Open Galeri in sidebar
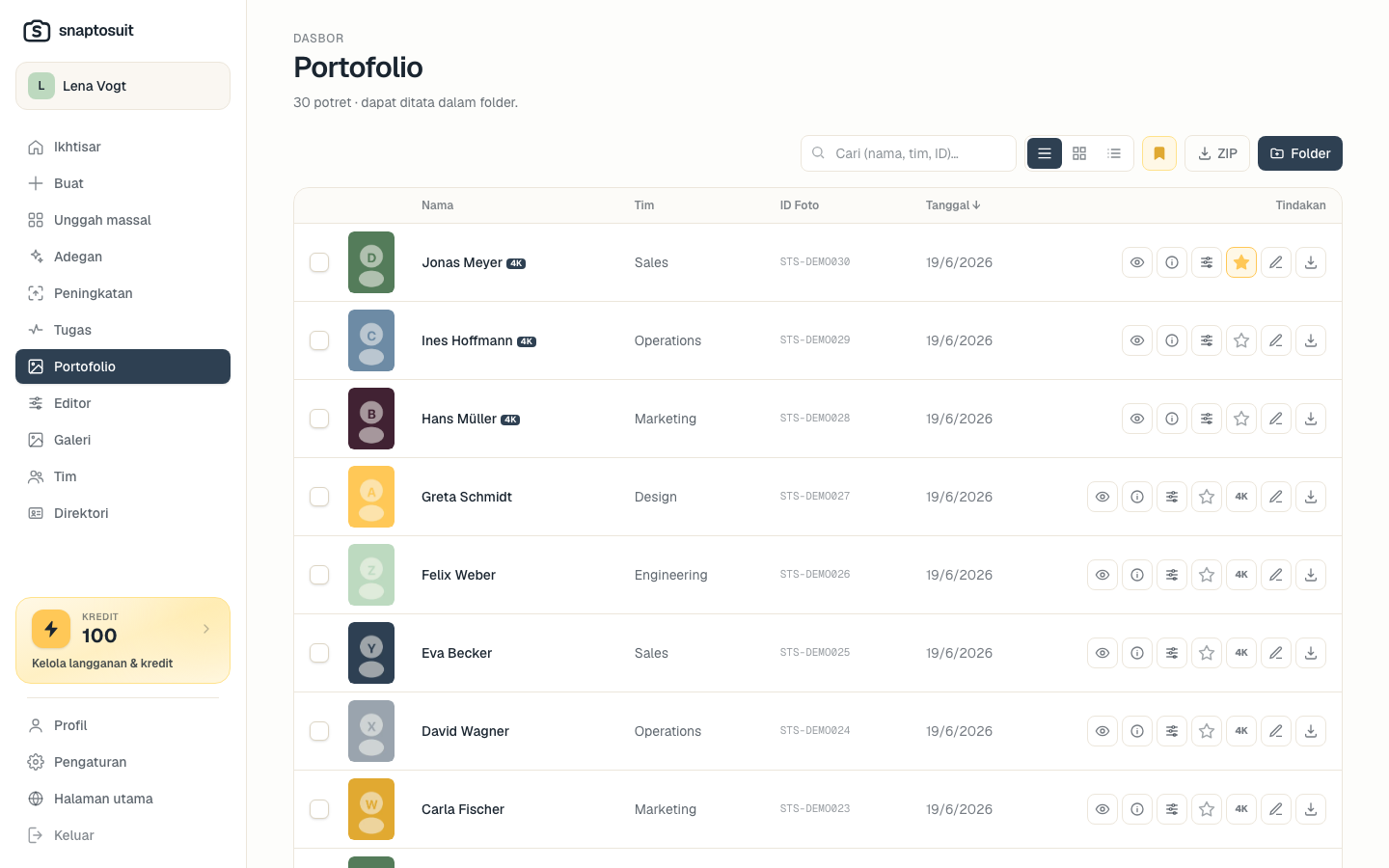 pos(123,440)
